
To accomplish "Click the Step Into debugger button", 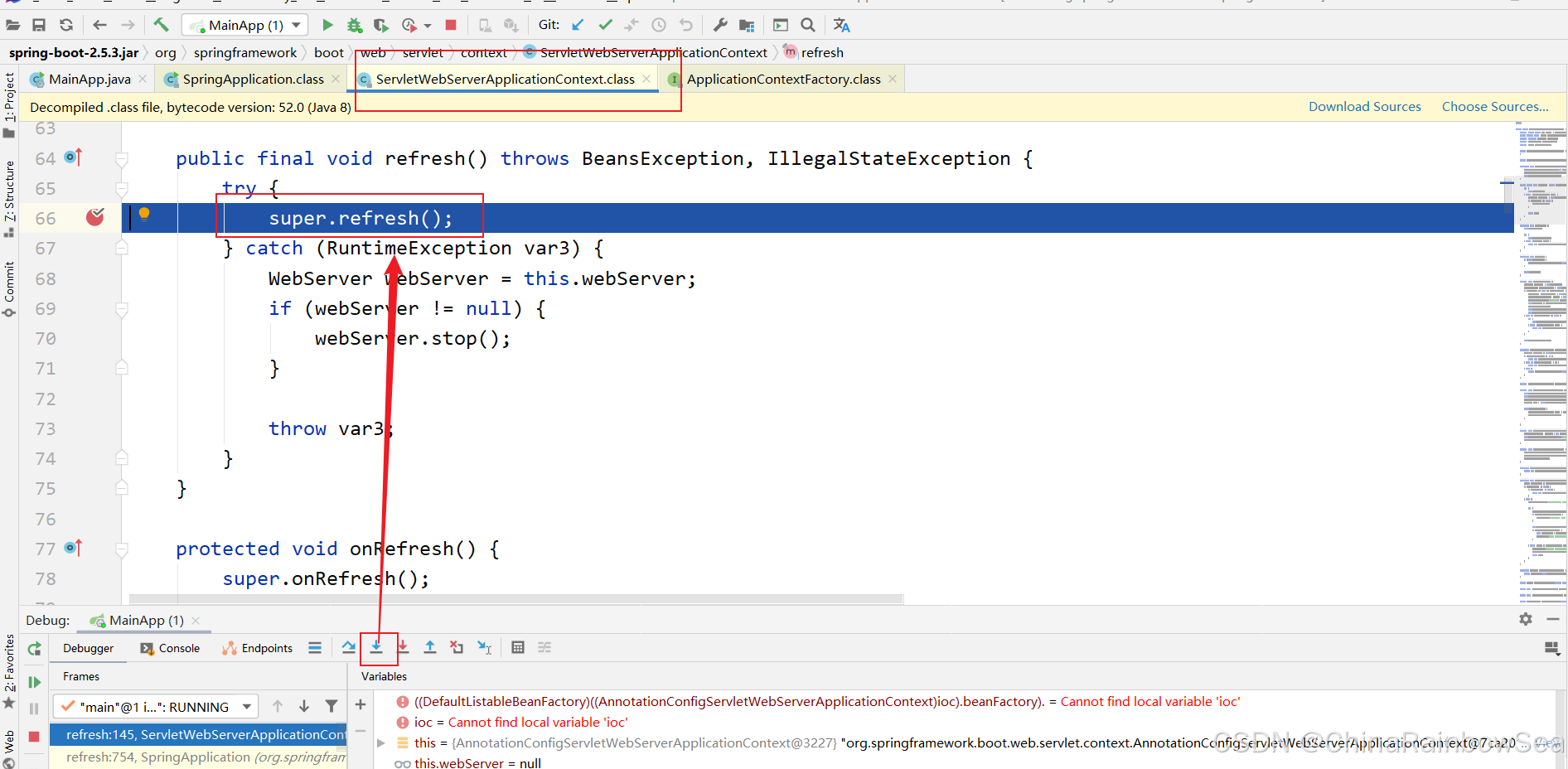I will pos(376,647).
